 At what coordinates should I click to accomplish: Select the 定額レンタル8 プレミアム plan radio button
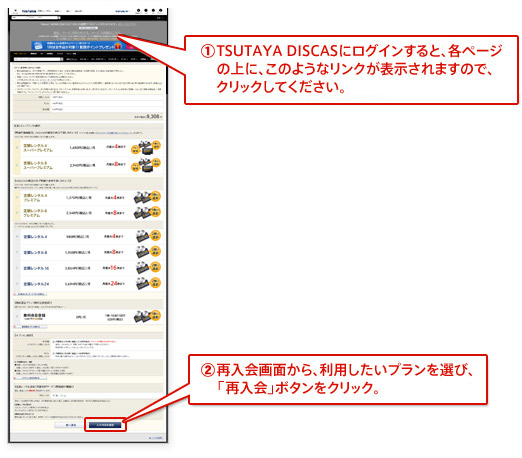click(x=17, y=213)
